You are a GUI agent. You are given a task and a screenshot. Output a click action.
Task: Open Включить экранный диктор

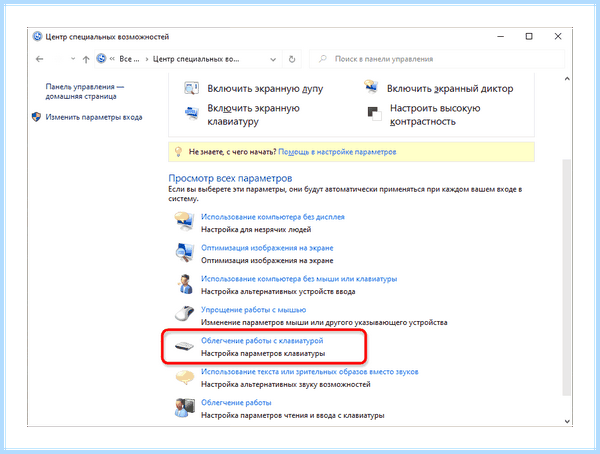click(450, 89)
